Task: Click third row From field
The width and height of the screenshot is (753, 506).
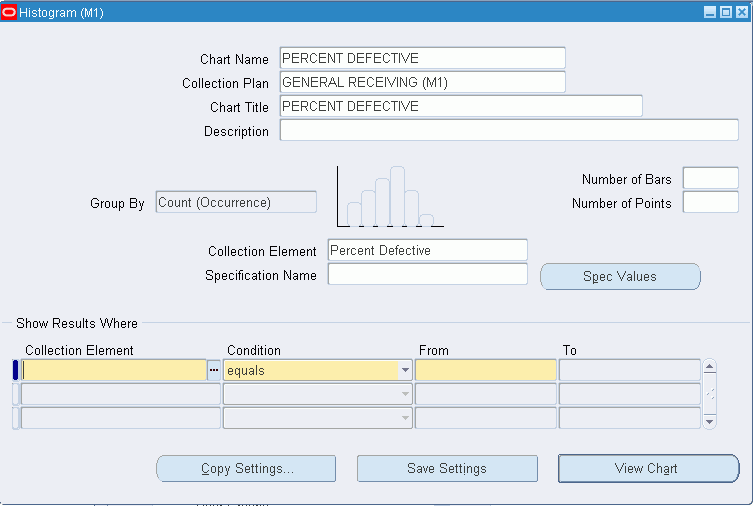Action: [486, 418]
